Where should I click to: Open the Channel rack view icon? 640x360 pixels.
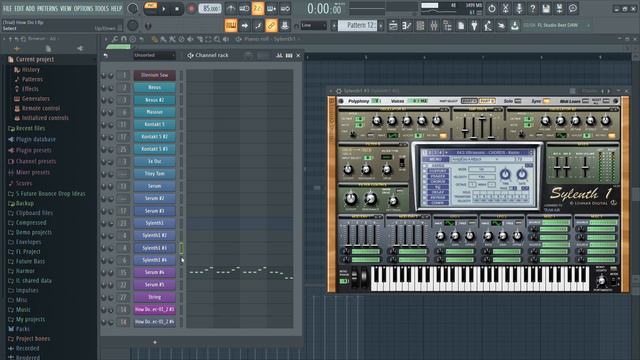point(420,26)
